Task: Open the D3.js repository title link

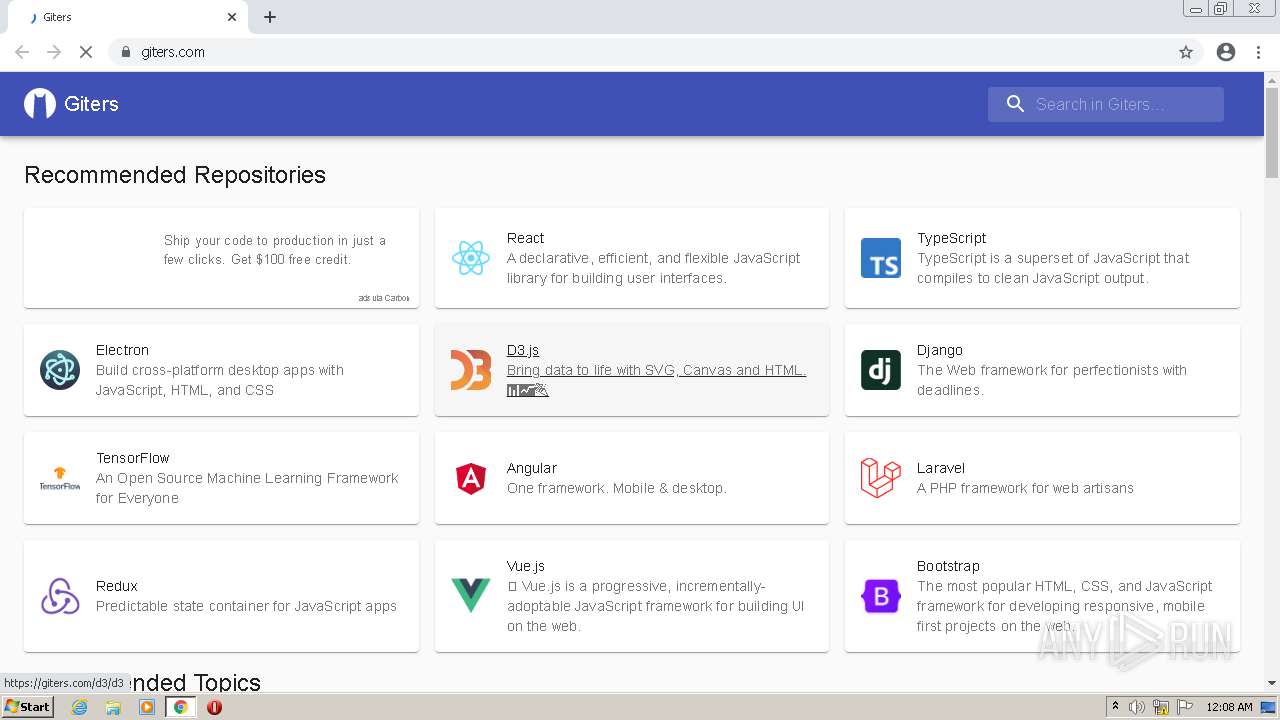Action: click(522, 350)
